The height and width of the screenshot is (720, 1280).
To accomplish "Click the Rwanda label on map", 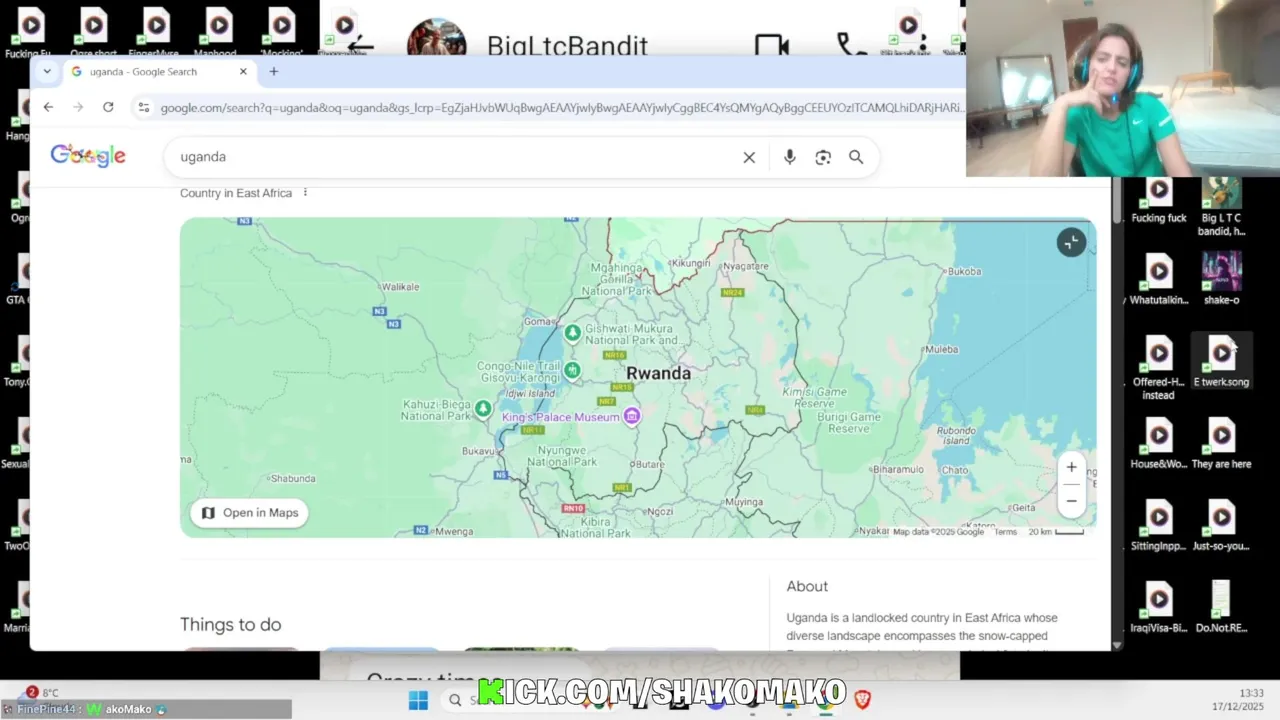I will (658, 373).
